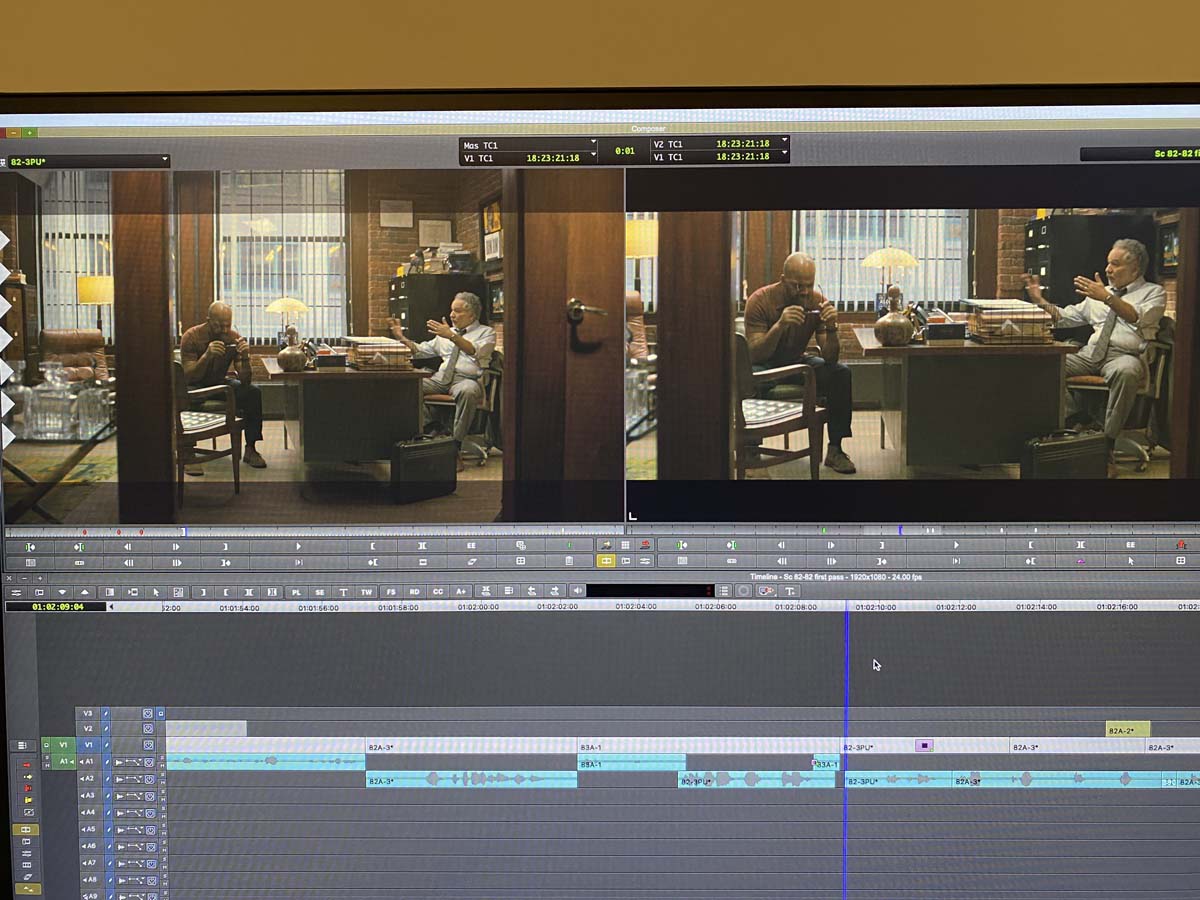1200x900 pixels.
Task: Click the yellow splice-in arrow between monitors
Action: (x=606, y=546)
